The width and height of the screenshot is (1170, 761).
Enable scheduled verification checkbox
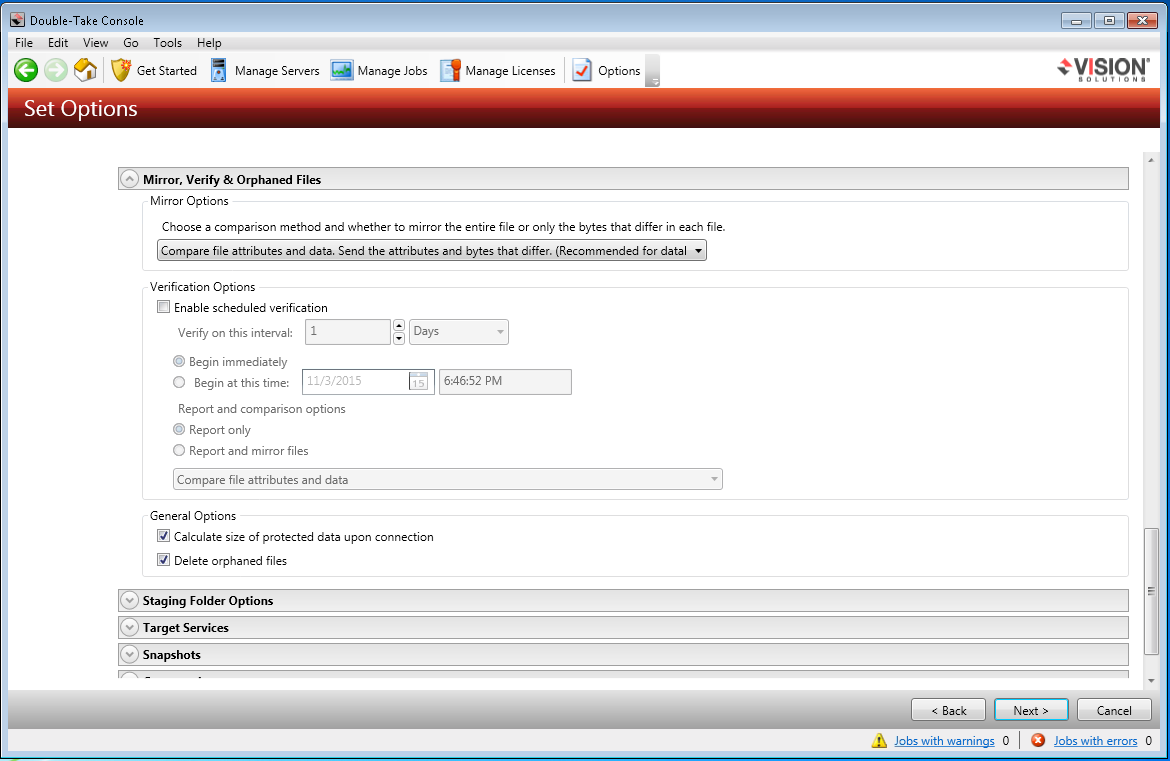coord(164,308)
